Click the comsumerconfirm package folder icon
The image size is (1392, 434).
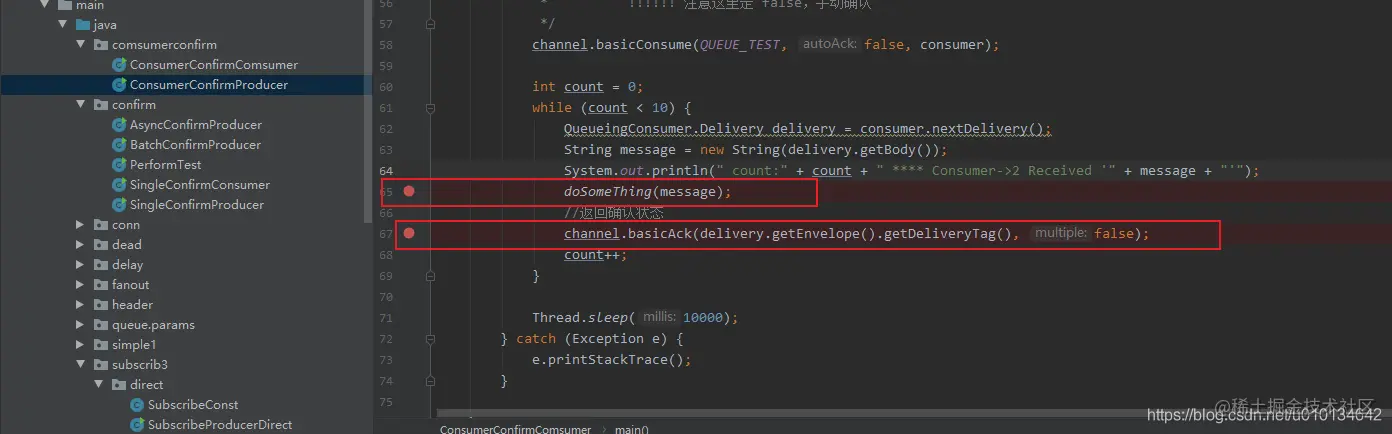101,45
